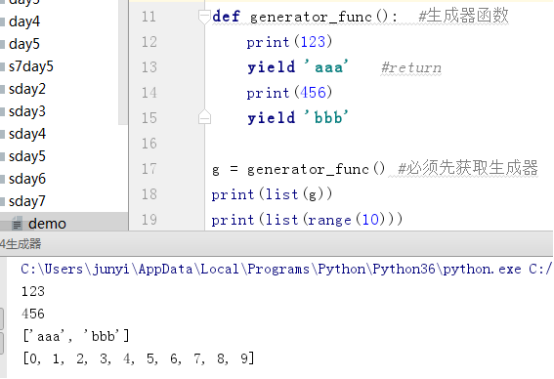Screen dimensions: 554x379
Task: Click generator_func() call on line 17
Action: pos(316,169)
